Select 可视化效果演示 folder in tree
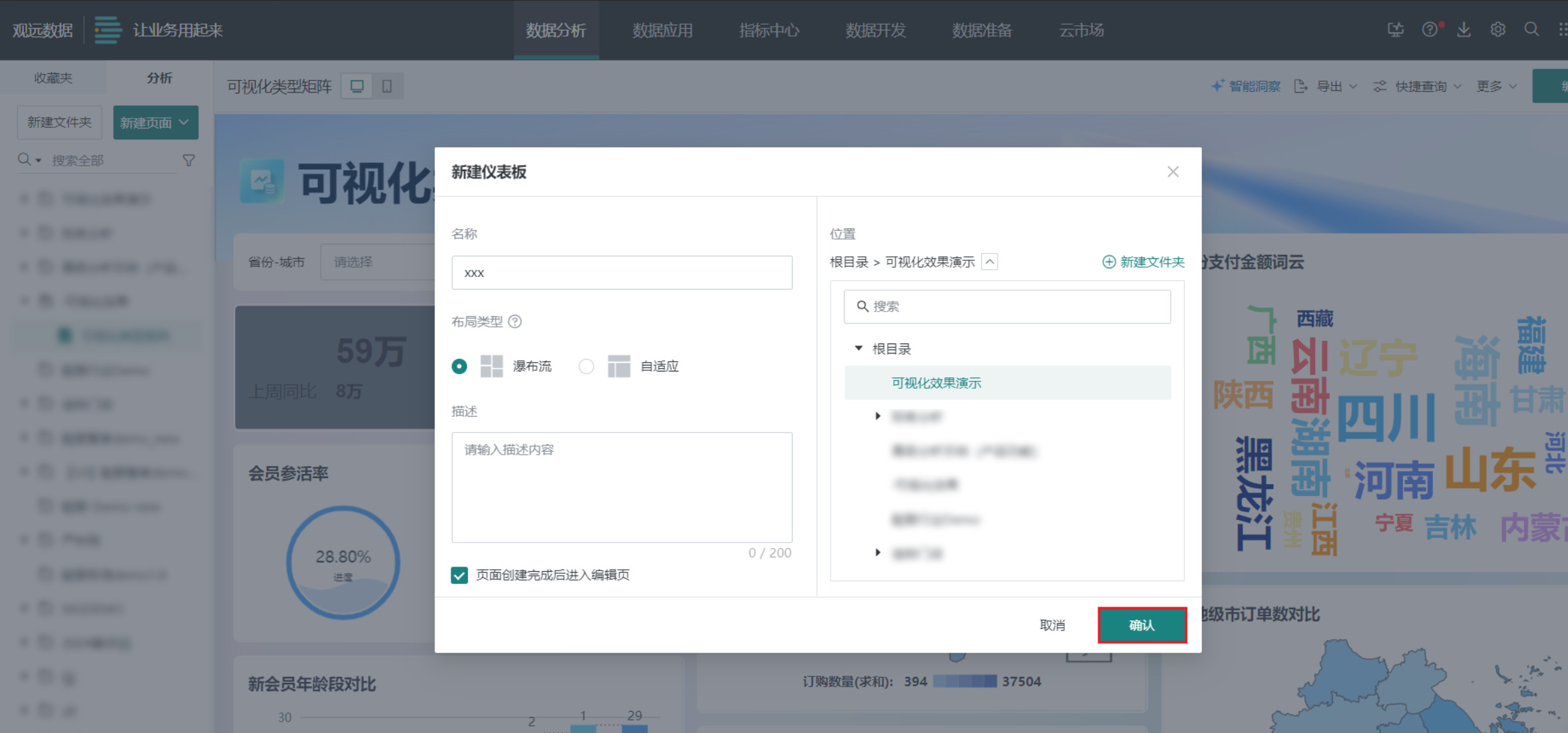The height and width of the screenshot is (733, 1568). tap(936, 383)
